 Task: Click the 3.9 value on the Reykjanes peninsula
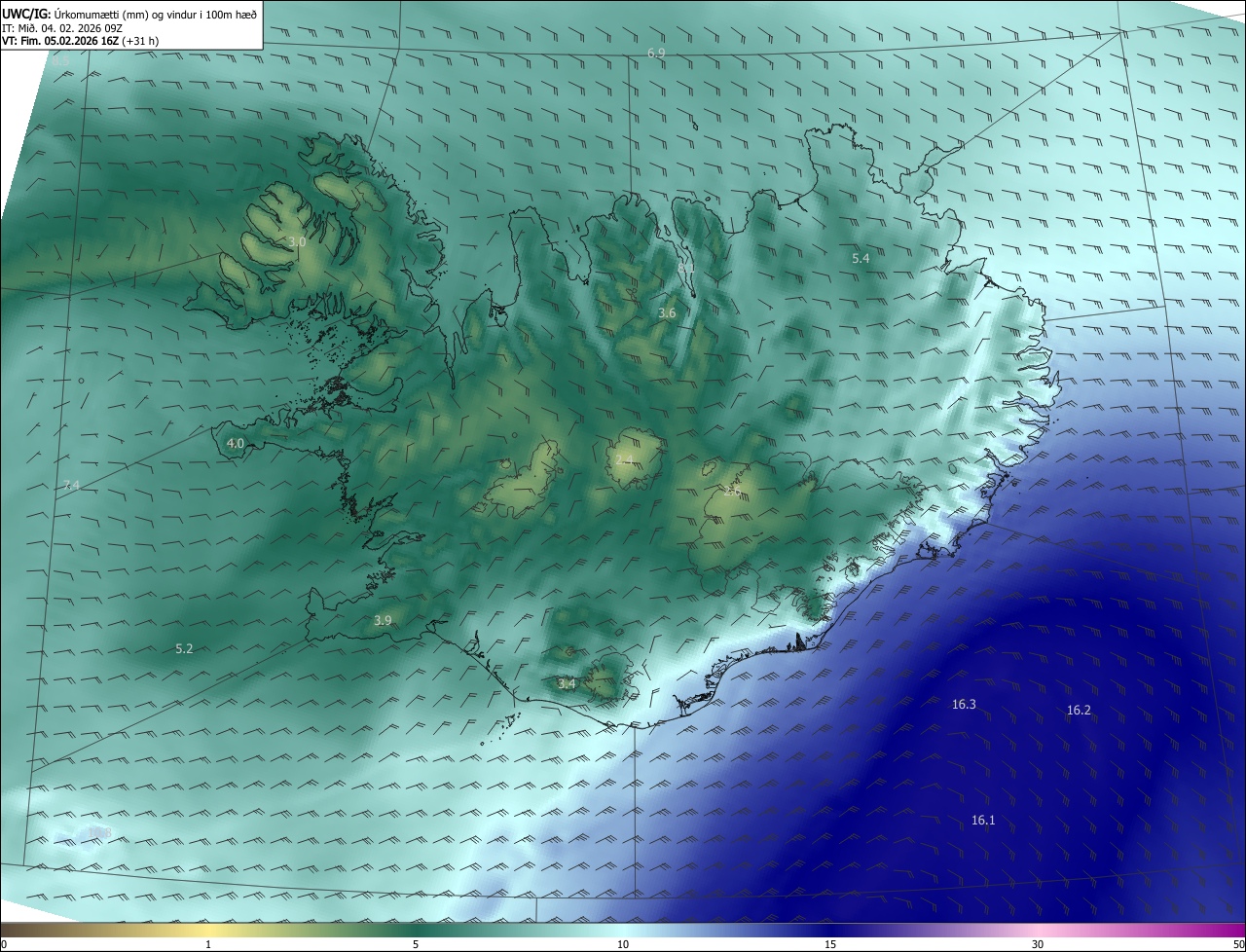(x=383, y=620)
